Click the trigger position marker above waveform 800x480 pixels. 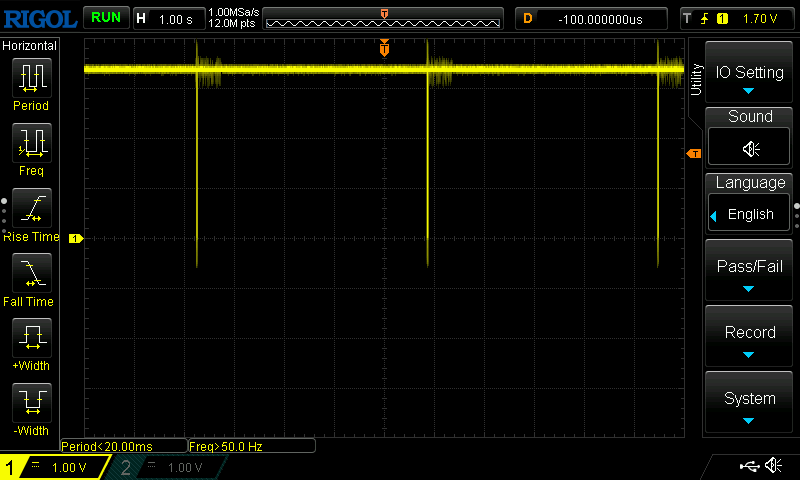pyautogui.click(x=384, y=48)
